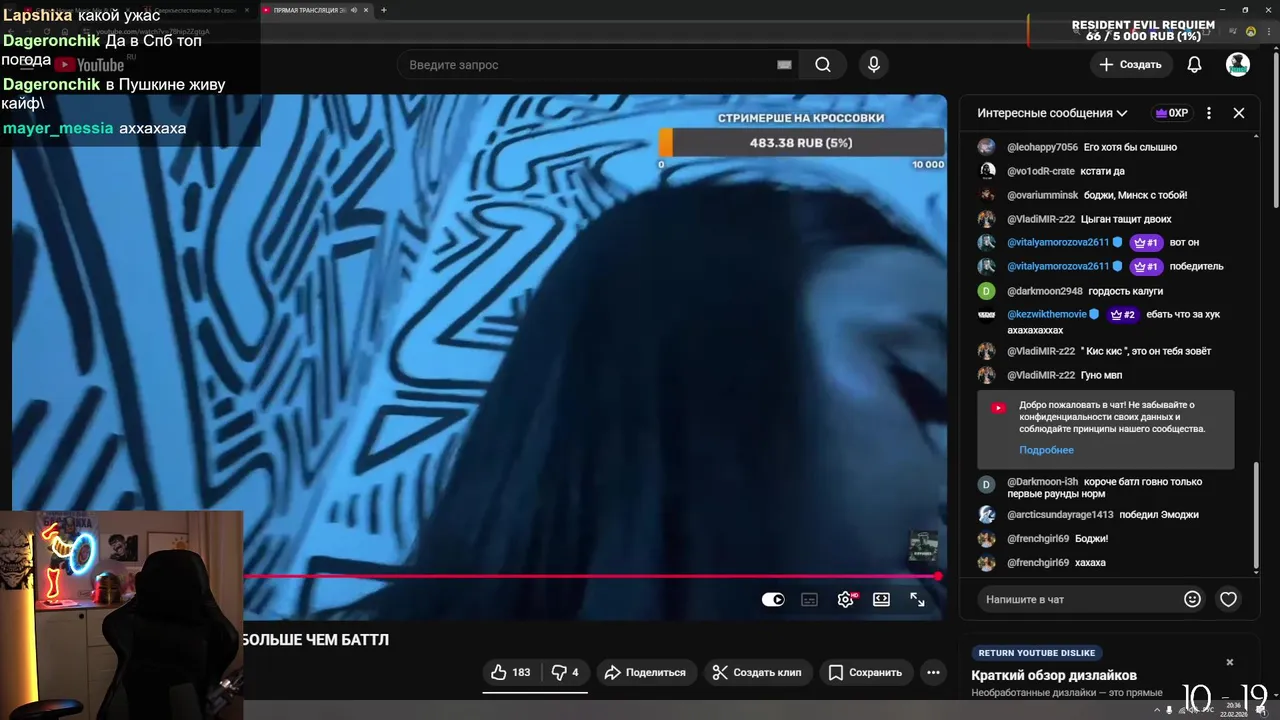Open the taskbar notification center icon
The image size is (1280, 720).
(1263, 709)
